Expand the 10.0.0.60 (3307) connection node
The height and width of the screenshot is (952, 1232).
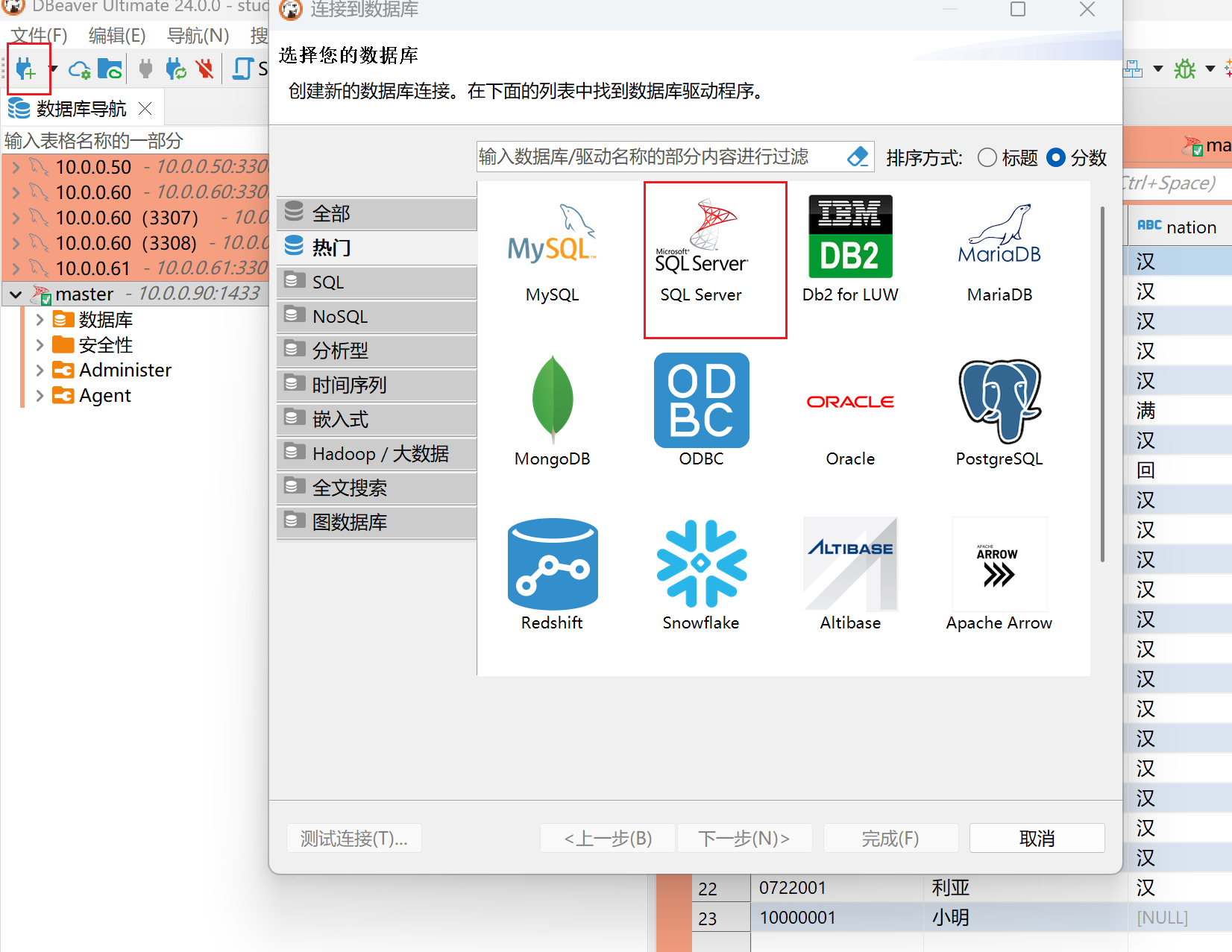pos(16,218)
